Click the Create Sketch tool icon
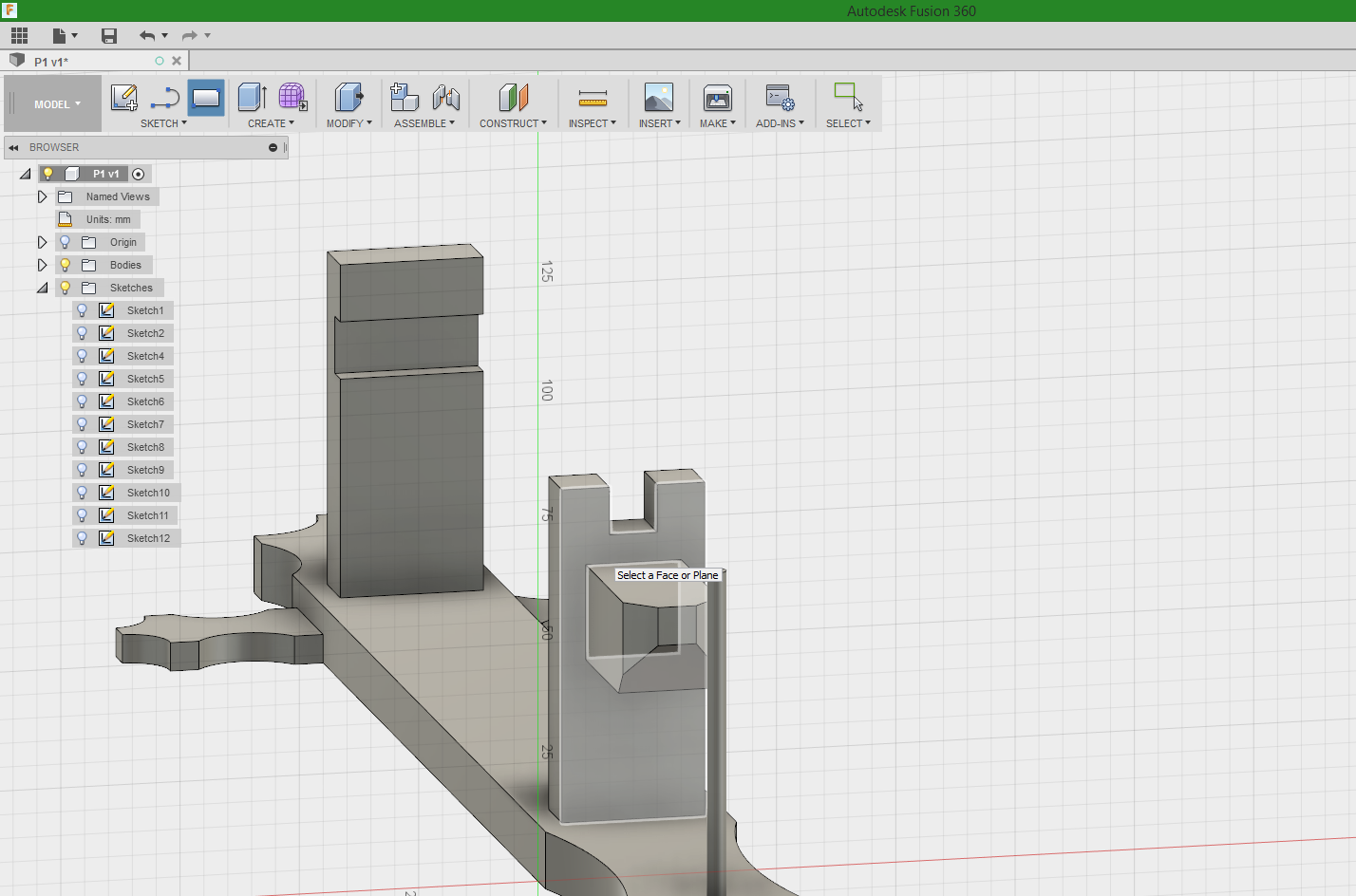This screenshot has width=1356, height=896. pyautogui.click(x=124, y=97)
